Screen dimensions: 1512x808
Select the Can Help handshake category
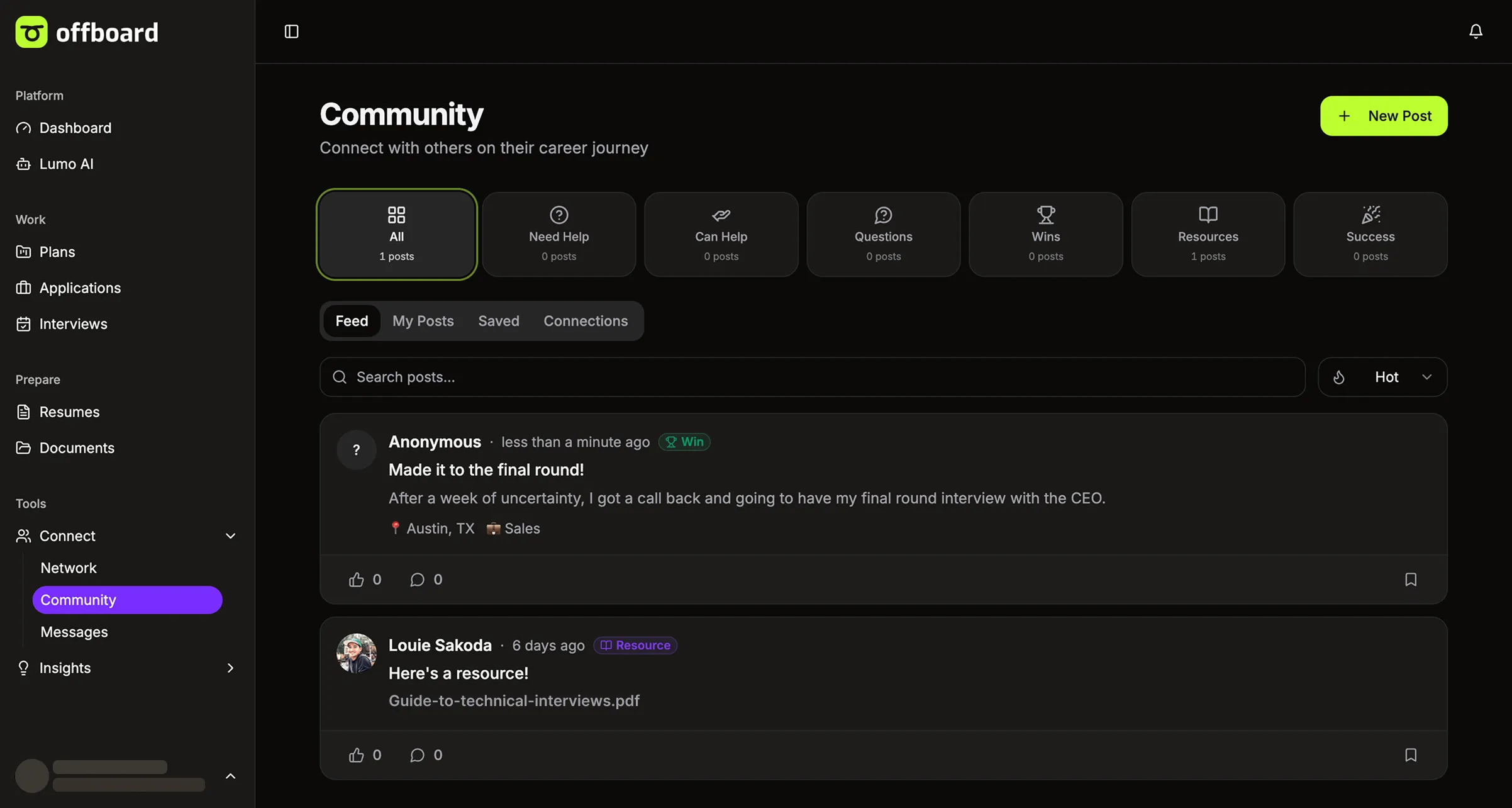click(x=721, y=234)
